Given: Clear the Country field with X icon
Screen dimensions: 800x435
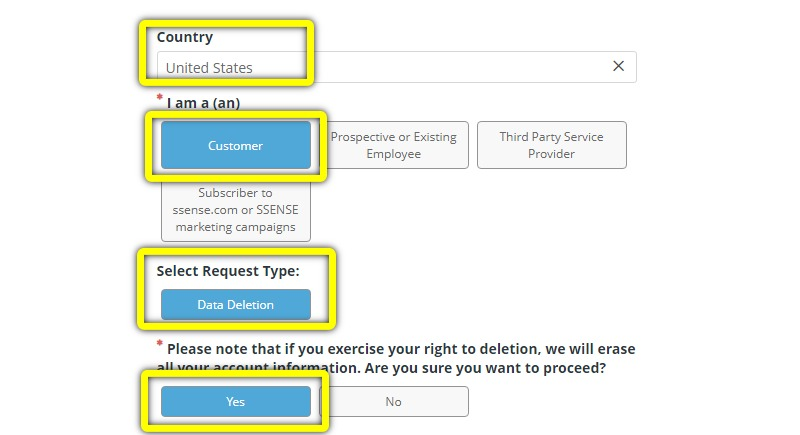Looking at the screenshot, I should coord(618,66).
